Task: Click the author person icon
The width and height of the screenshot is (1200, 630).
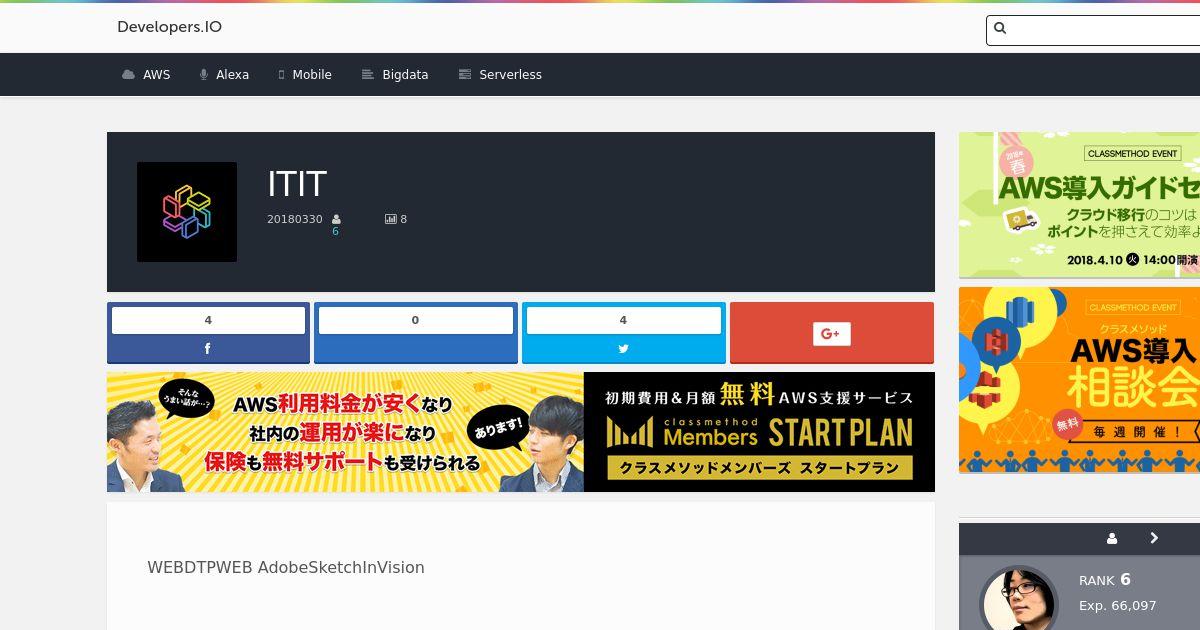Action: click(336, 219)
